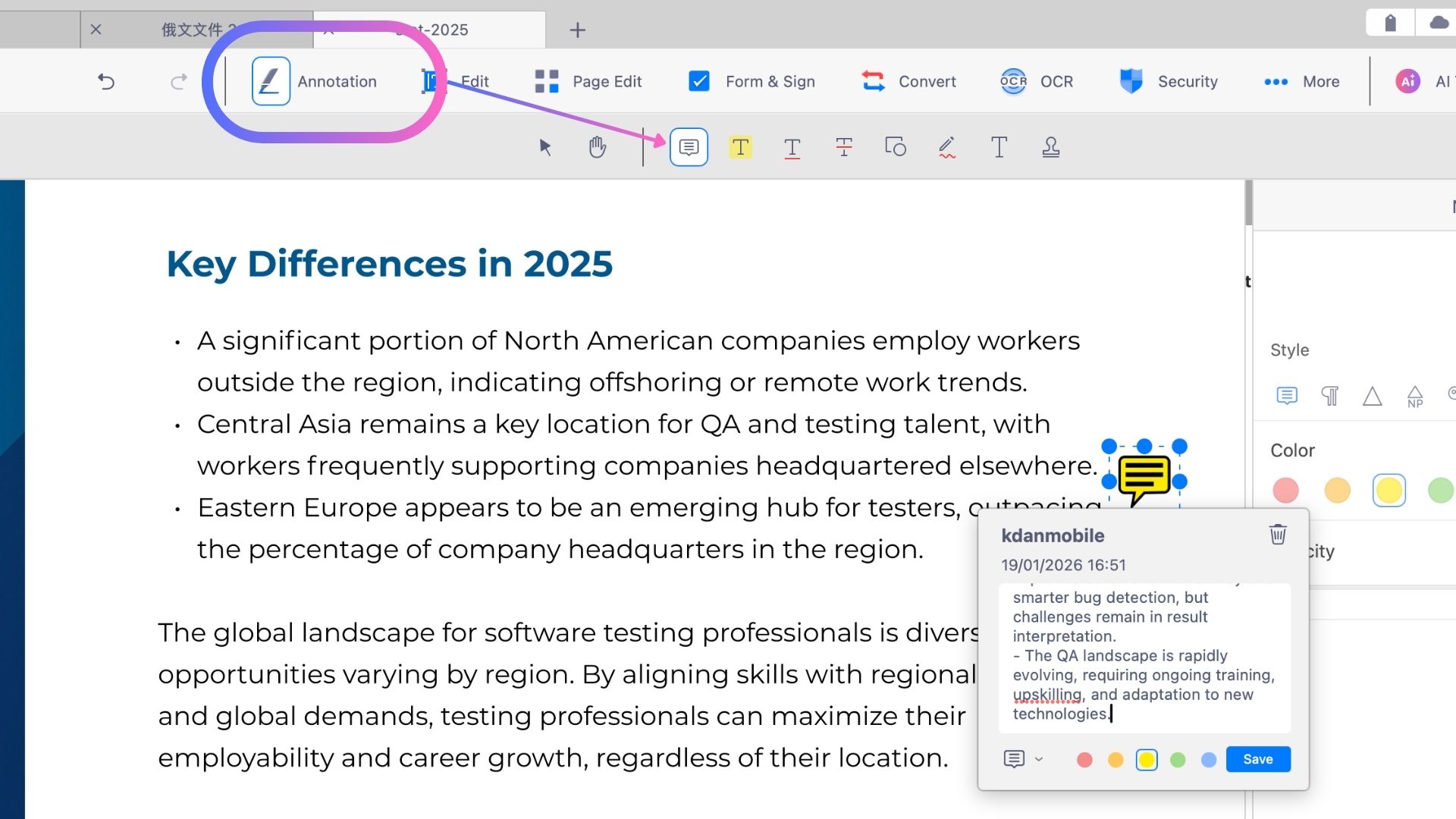Choose triangle note style in Style panel
Image resolution: width=1456 pixels, height=819 pixels.
[x=1372, y=396]
